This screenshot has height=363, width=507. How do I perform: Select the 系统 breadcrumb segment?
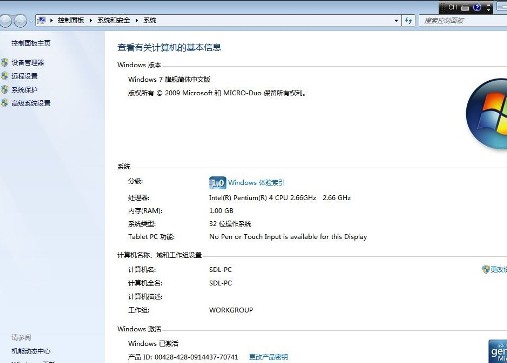click(150, 20)
